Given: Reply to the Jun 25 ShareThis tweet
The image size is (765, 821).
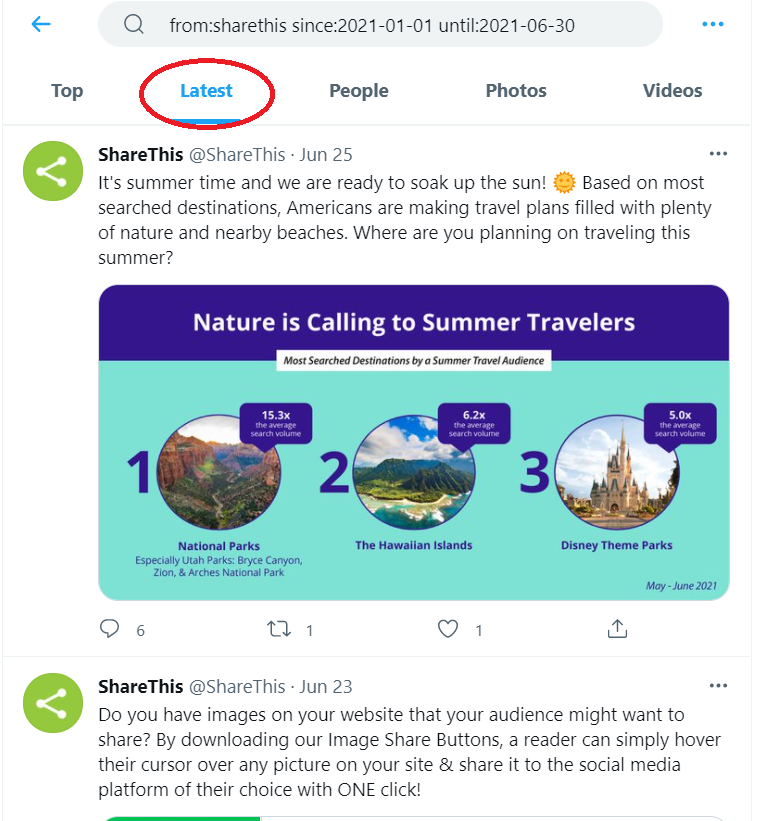Looking at the screenshot, I should coord(109,629).
